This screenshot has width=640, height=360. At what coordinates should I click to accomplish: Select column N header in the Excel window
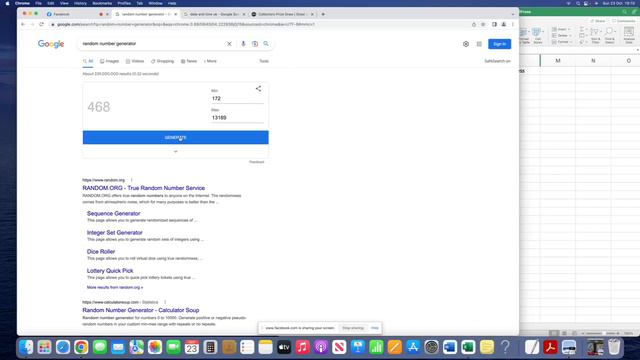pyautogui.click(x=593, y=61)
